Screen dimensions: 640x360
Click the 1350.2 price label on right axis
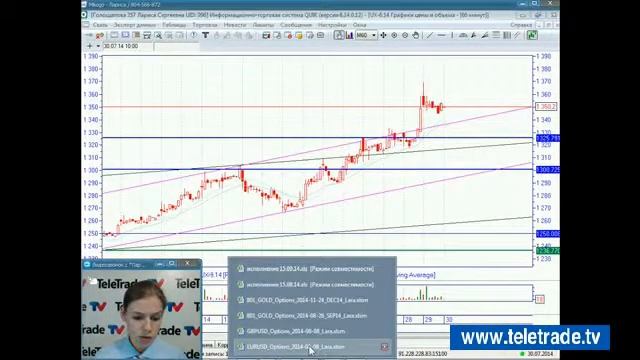click(x=546, y=107)
